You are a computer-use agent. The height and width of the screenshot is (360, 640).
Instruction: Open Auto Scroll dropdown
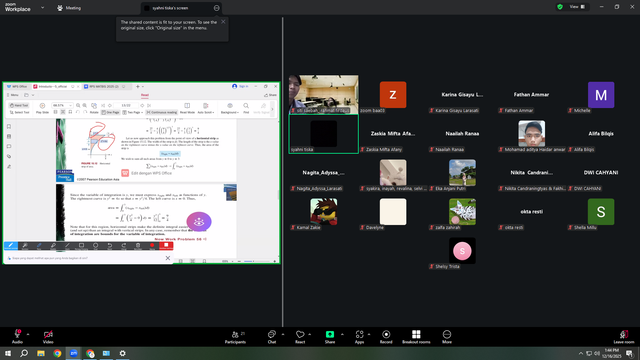pyautogui.click(x=206, y=109)
